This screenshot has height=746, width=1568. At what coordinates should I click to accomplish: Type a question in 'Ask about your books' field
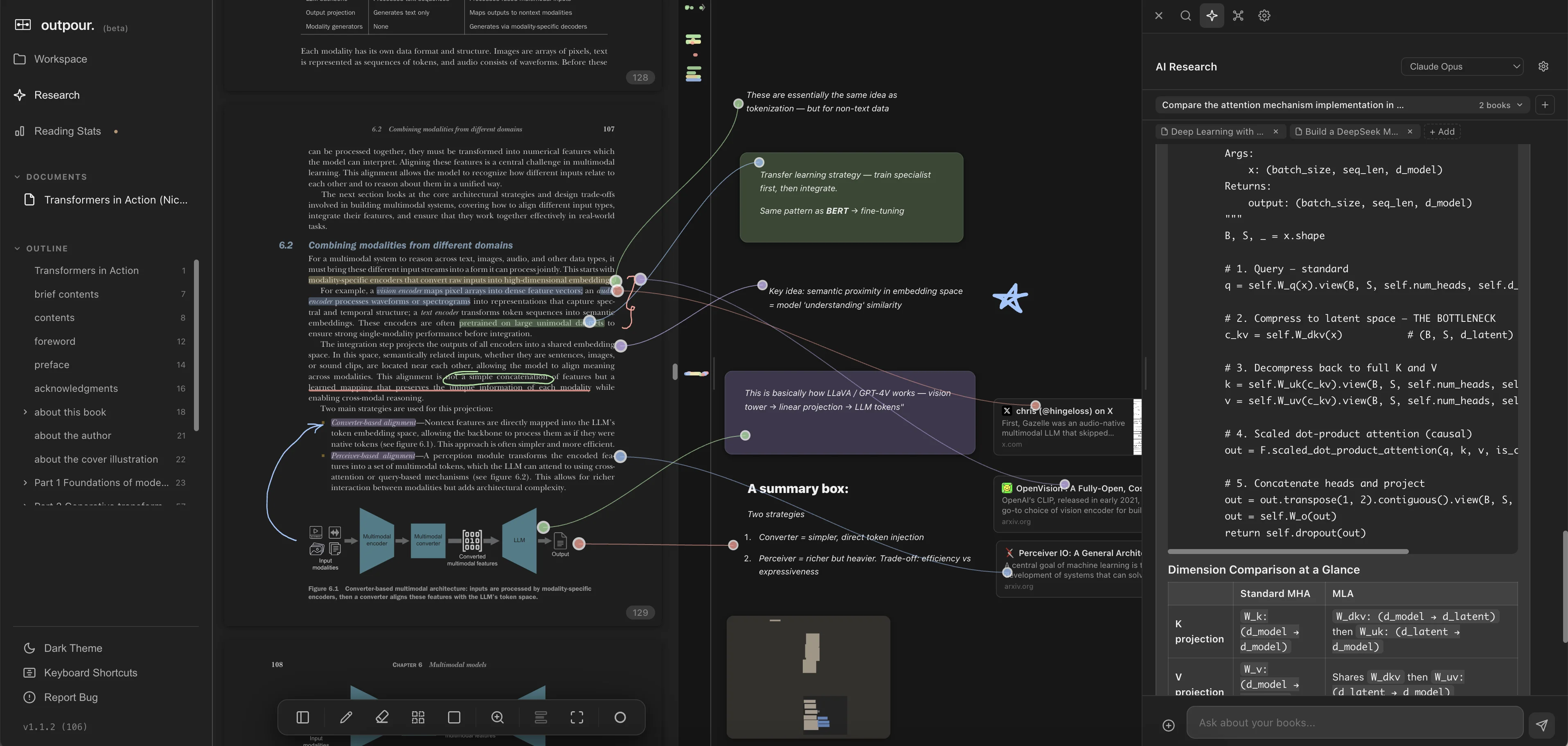pyautogui.click(x=1339, y=723)
